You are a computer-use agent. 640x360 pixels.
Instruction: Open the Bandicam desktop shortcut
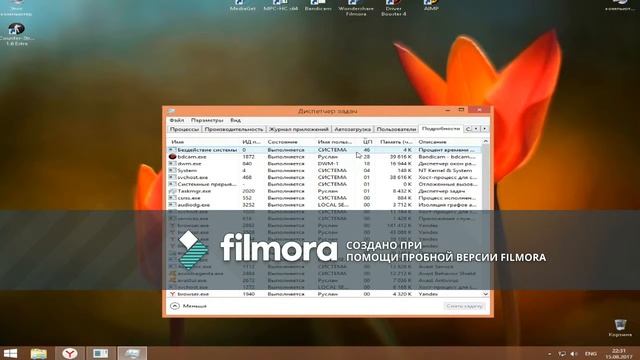318,5
